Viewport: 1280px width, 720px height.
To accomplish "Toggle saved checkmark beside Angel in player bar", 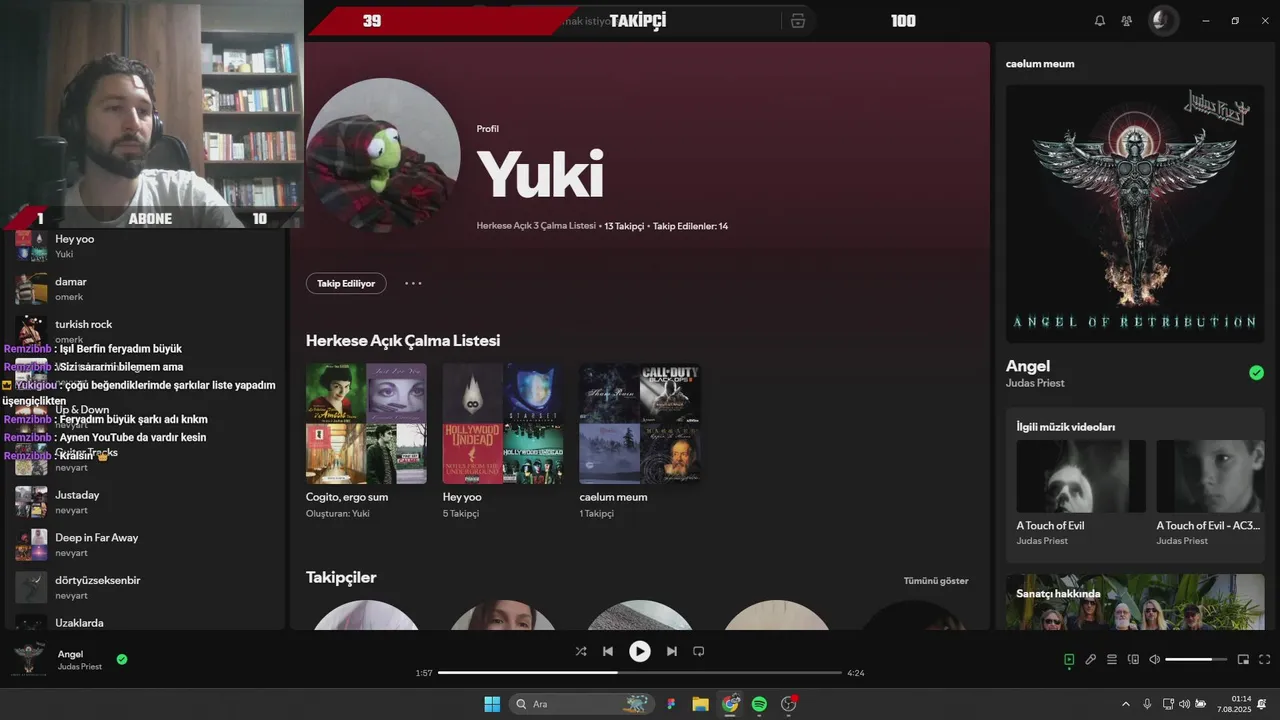I will pyautogui.click(x=122, y=659).
